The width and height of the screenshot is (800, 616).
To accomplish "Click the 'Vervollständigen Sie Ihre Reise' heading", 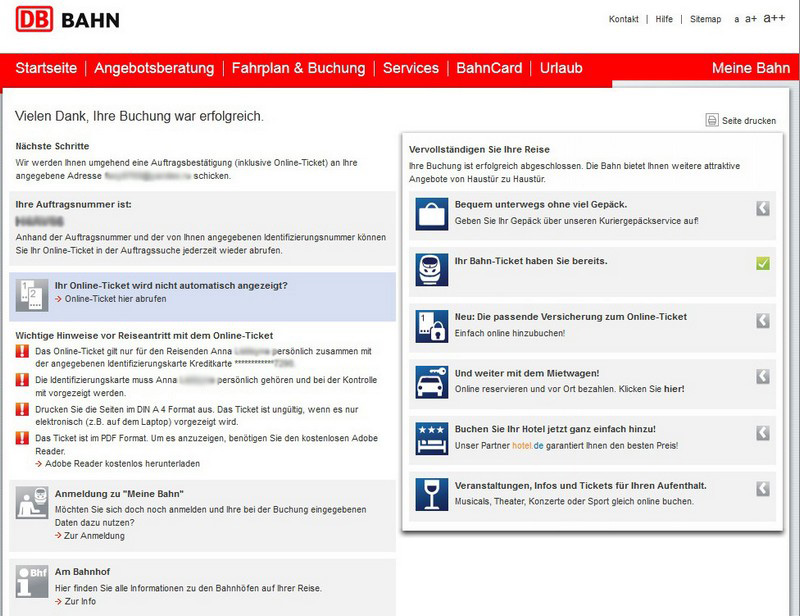I will tap(479, 150).
